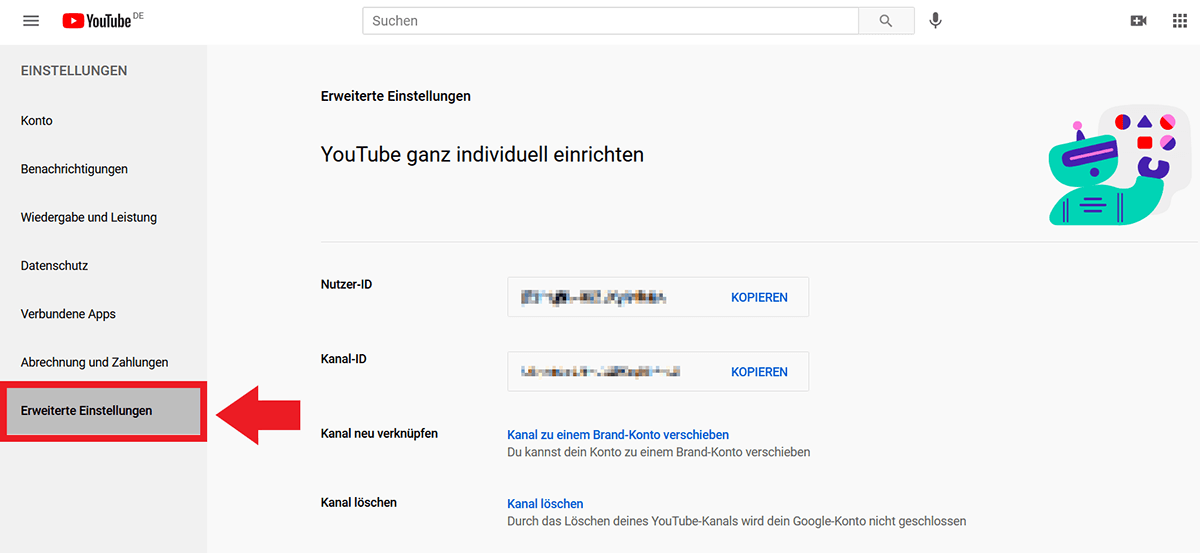Image resolution: width=1200 pixels, height=553 pixels.
Task: Select Abrechnung und Zahlungen
Action: pyautogui.click(x=94, y=362)
